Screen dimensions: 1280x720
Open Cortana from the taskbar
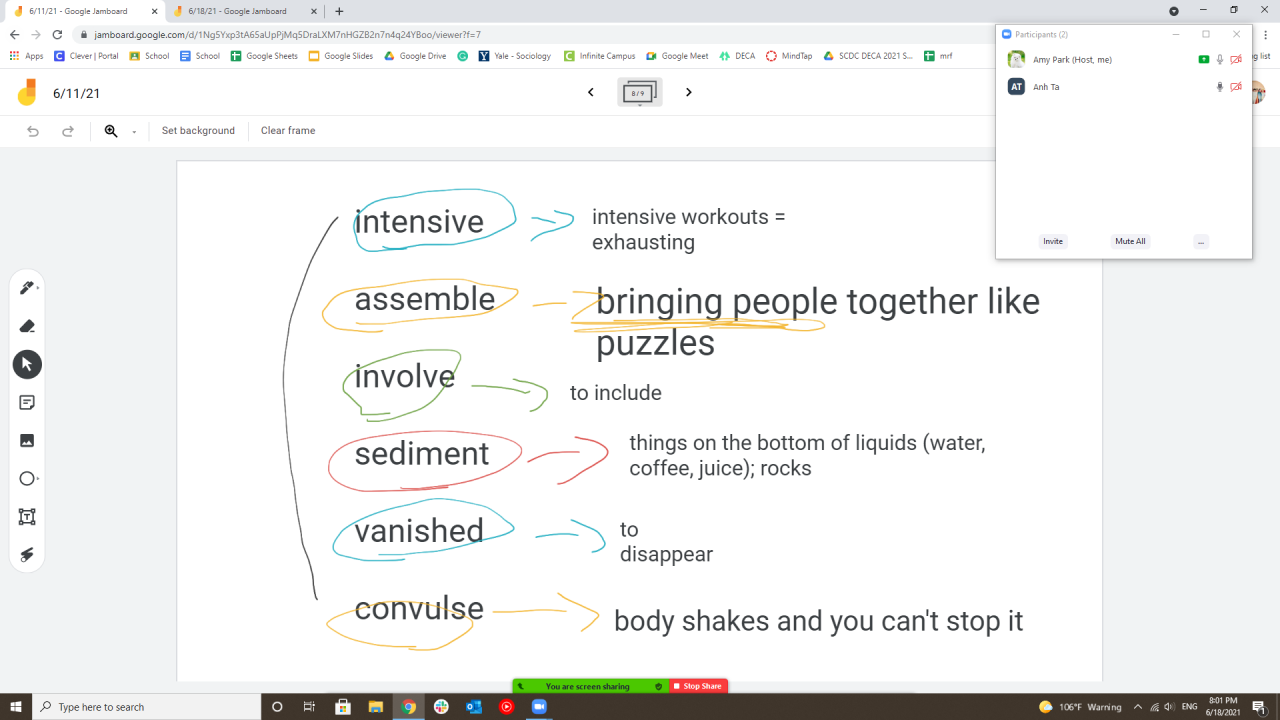coord(277,707)
